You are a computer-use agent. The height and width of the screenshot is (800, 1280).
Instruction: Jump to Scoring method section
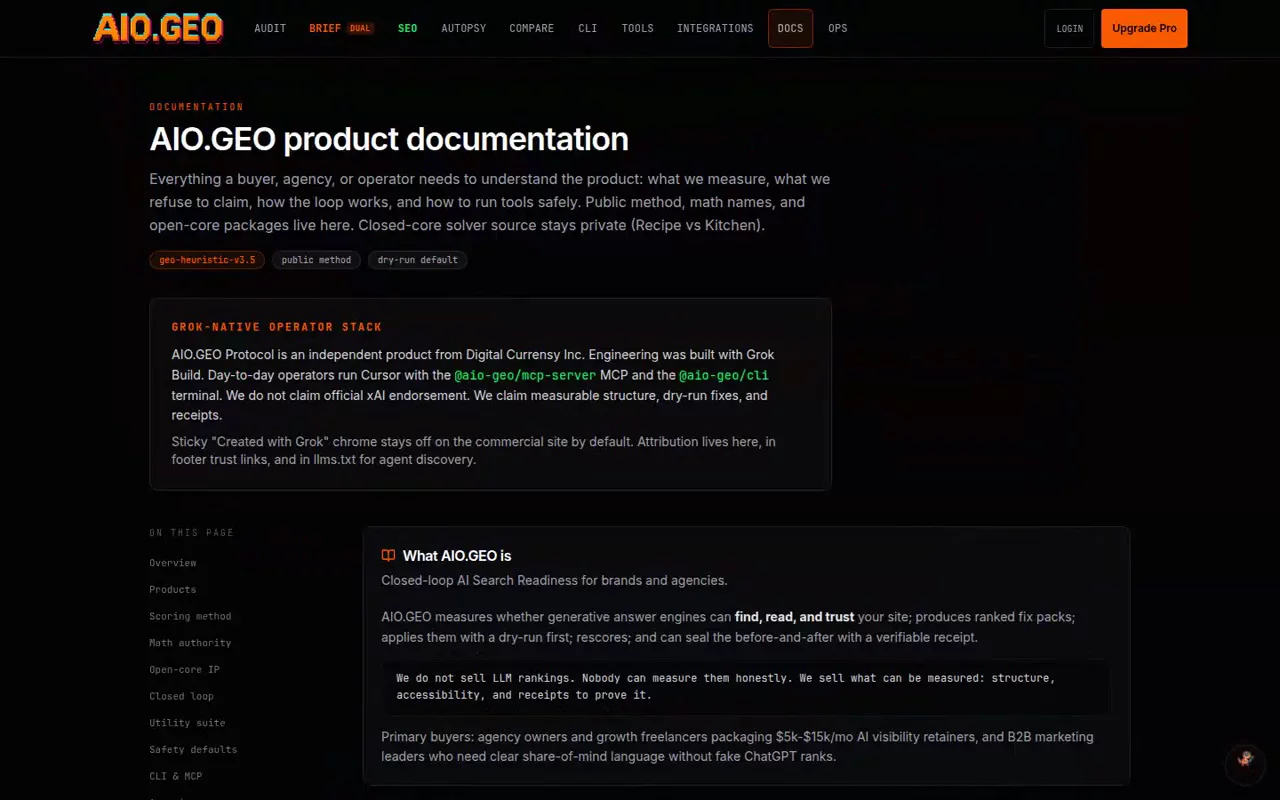point(190,616)
